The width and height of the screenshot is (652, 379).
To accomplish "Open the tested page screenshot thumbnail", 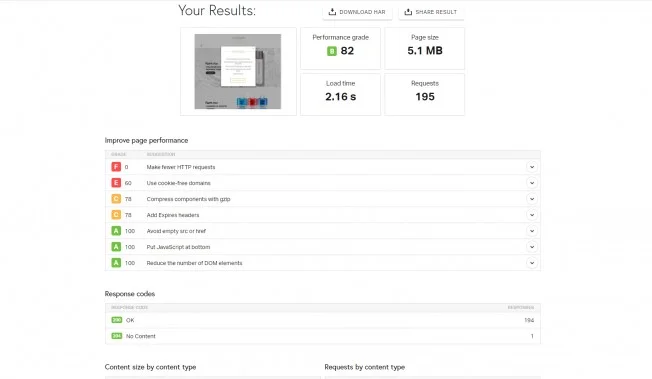I will click(238, 72).
